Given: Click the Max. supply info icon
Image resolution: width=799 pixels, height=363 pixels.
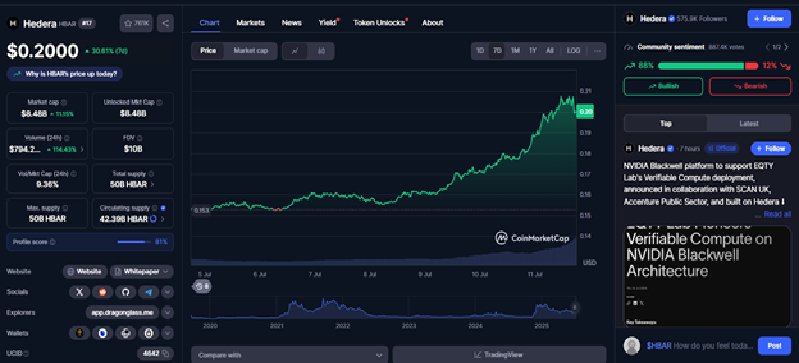Looking at the screenshot, I should tap(65, 208).
